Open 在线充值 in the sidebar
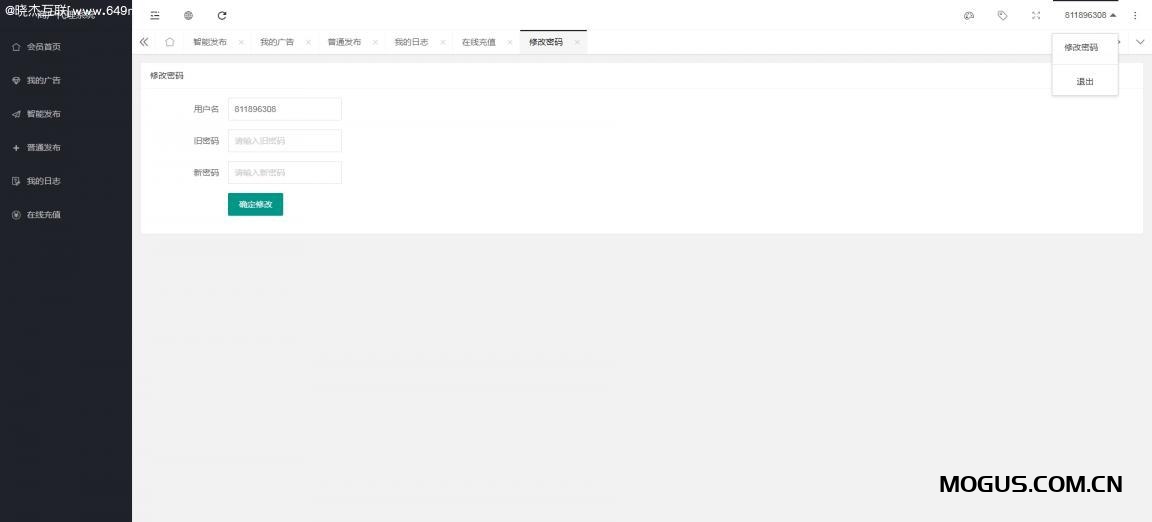This screenshot has width=1152, height=522. [43, 215]
